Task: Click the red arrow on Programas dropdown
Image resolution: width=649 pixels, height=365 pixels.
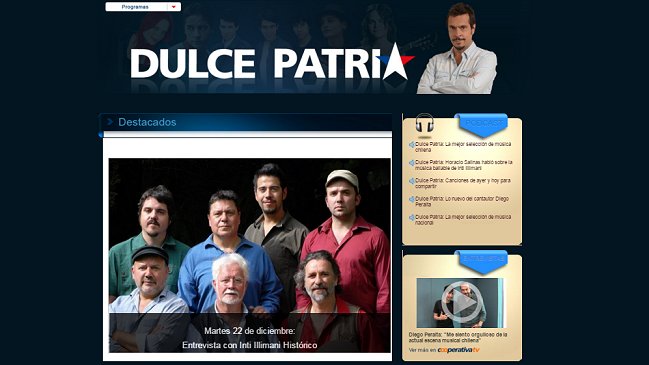Action: pos(174,7)
